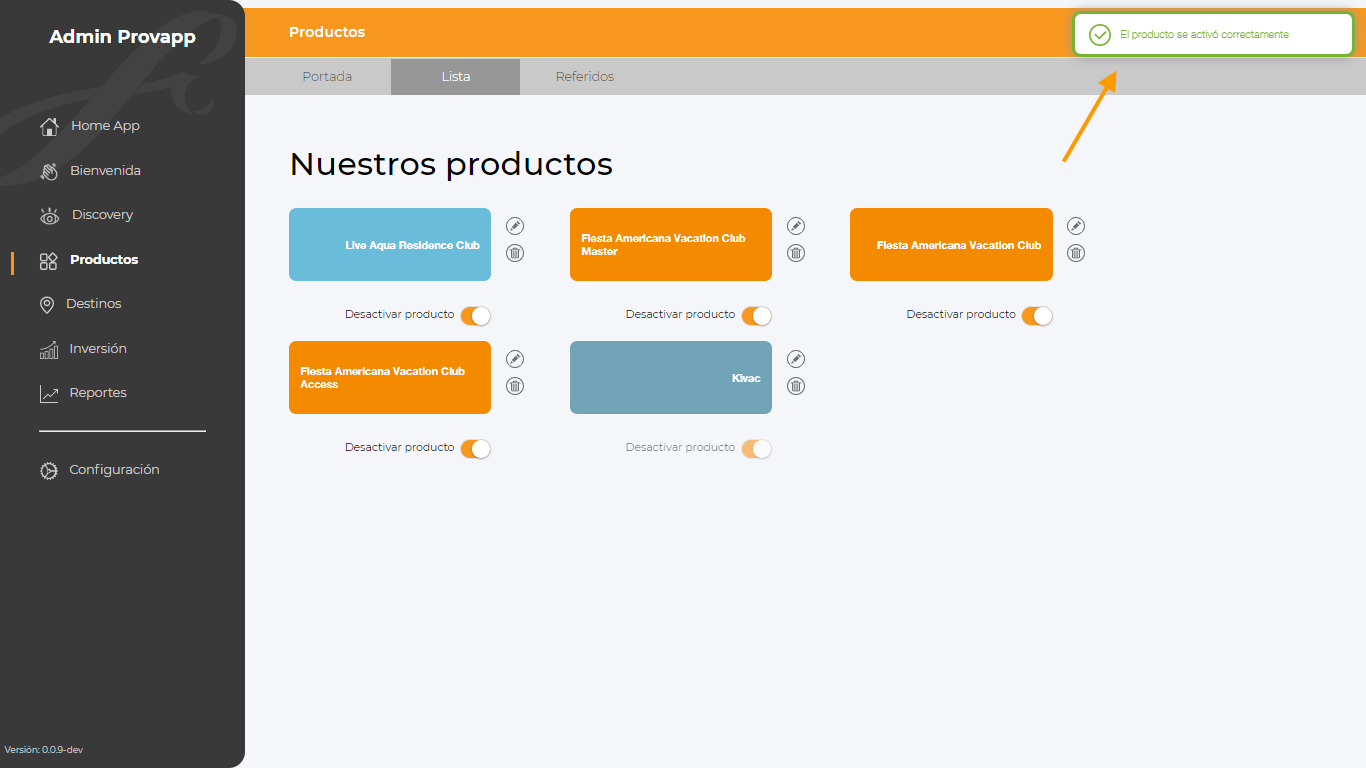Image resolution: width=1366 pixels, height=768 pixels.
Task: Click the Versión: 0.0.9-dev text
Action: (x=44, y=750)
